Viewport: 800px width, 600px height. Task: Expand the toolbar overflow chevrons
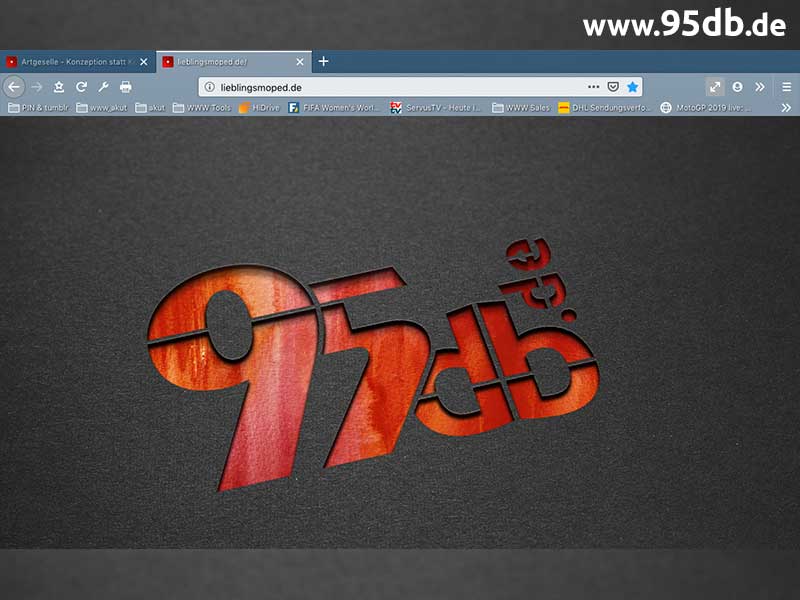[x=760, y=87]
